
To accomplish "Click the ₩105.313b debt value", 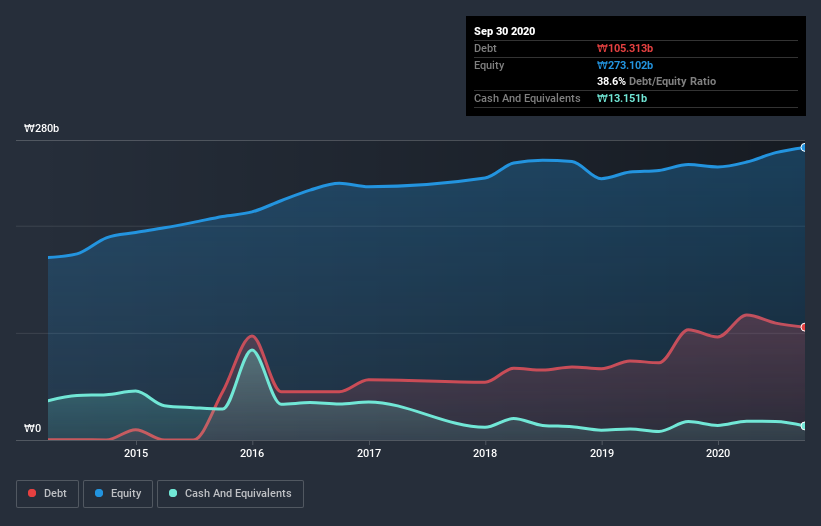I will 625,49.
